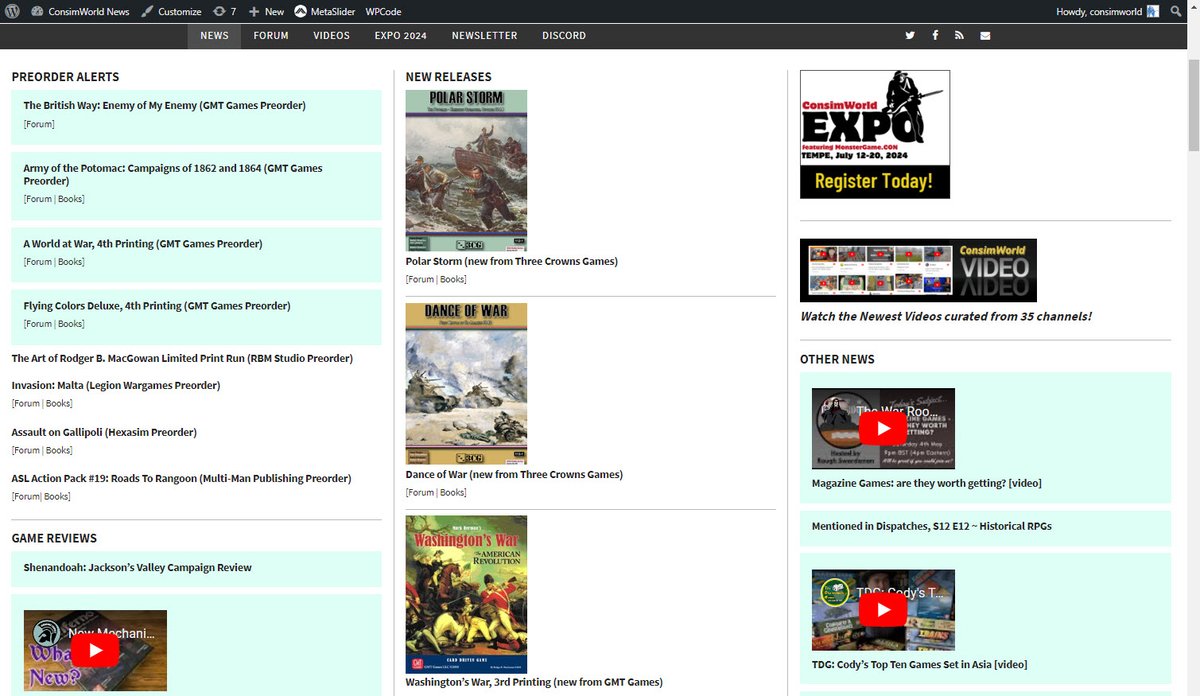
Task: Open WPCode in admin bar
Action: (x=383, y=11)
